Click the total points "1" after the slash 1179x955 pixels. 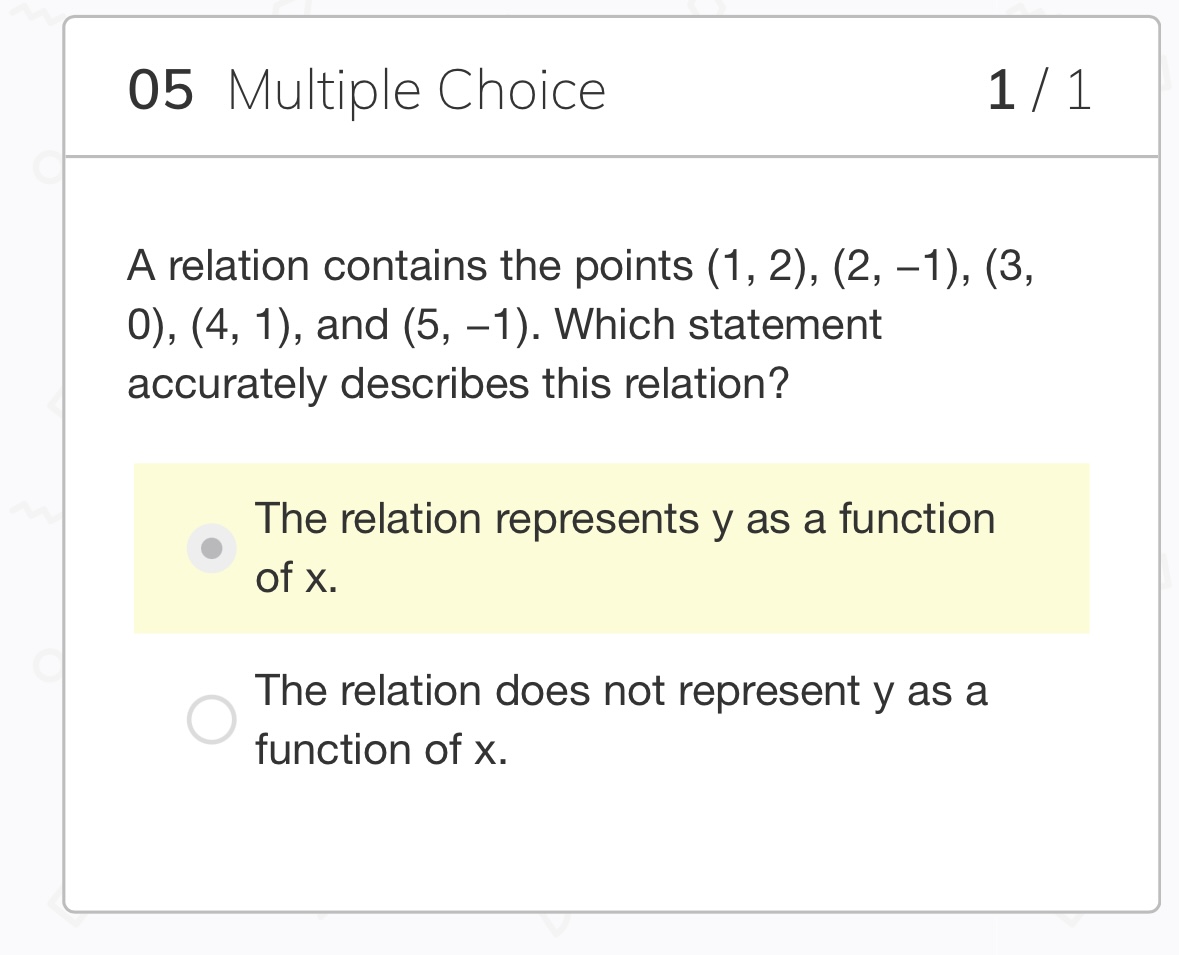[1078, 91]
